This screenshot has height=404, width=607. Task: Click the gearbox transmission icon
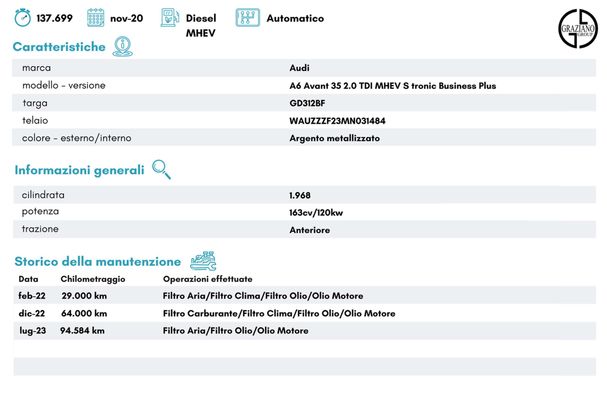coord(247,18)
